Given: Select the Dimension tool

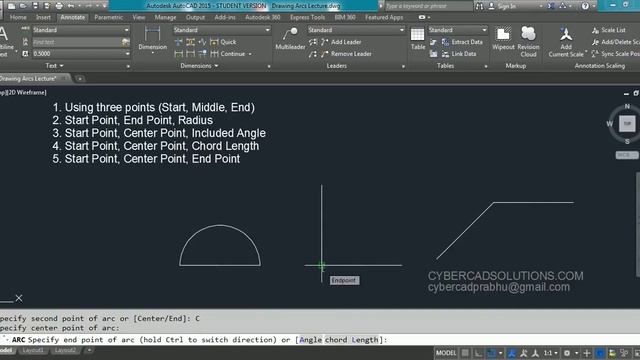Looking at the screenshot, I should click(x=152, y=38).
